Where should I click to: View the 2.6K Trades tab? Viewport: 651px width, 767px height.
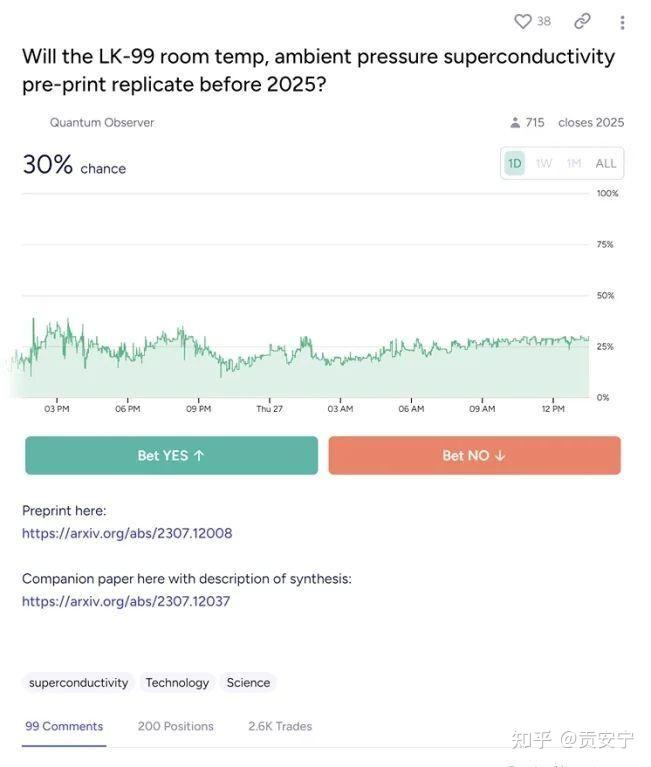280,726
